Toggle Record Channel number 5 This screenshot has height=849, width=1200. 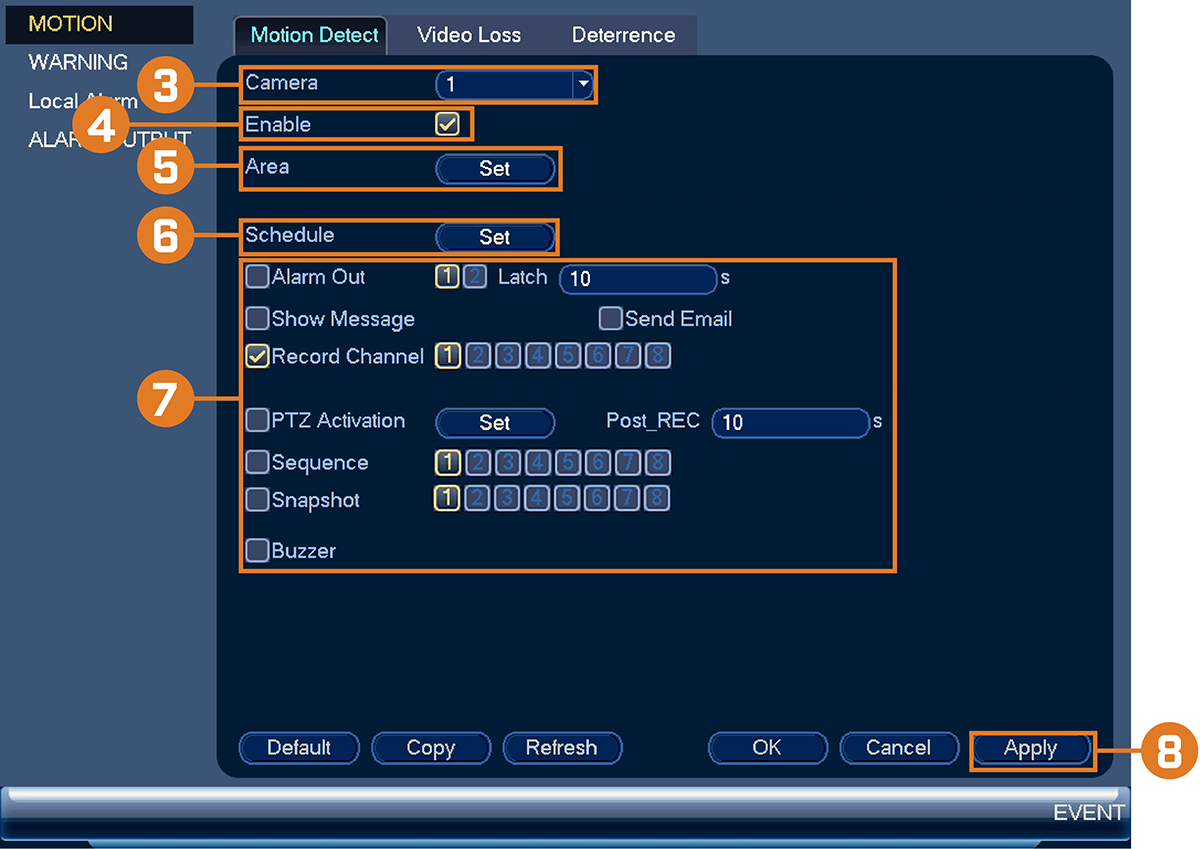567,356
